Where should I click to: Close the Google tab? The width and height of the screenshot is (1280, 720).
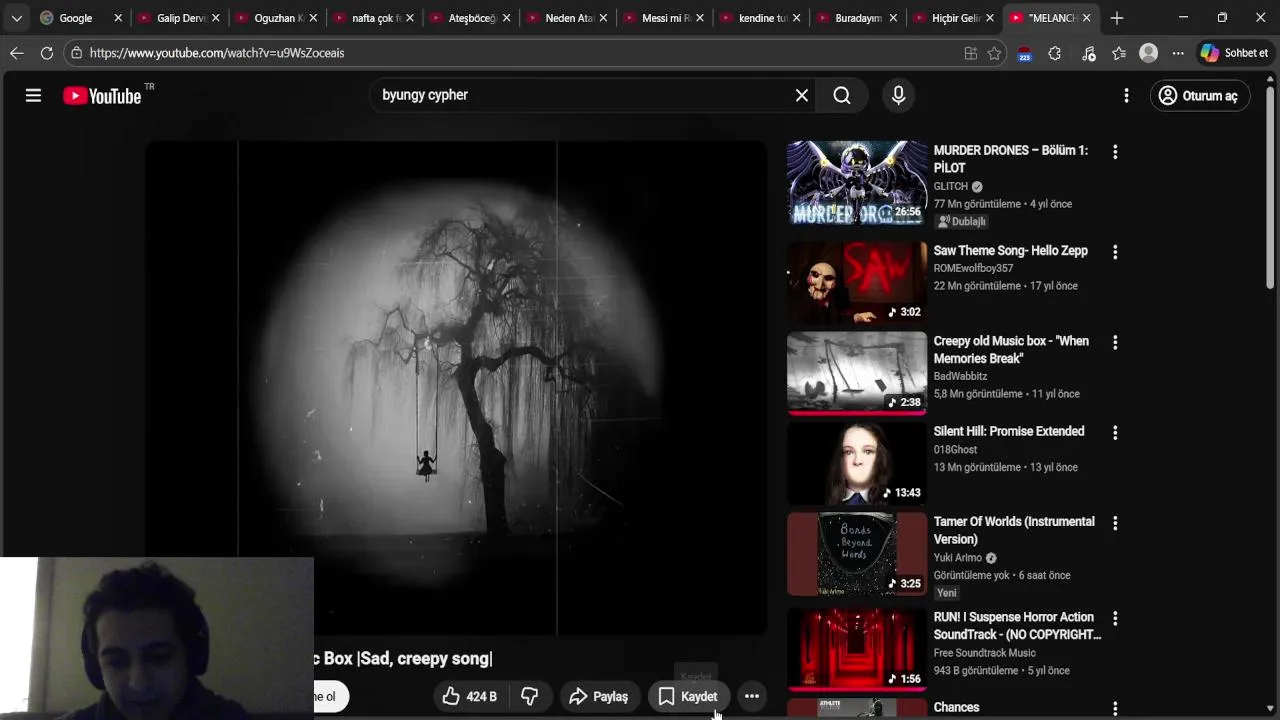pyautogui.click(x=118, y=18)
